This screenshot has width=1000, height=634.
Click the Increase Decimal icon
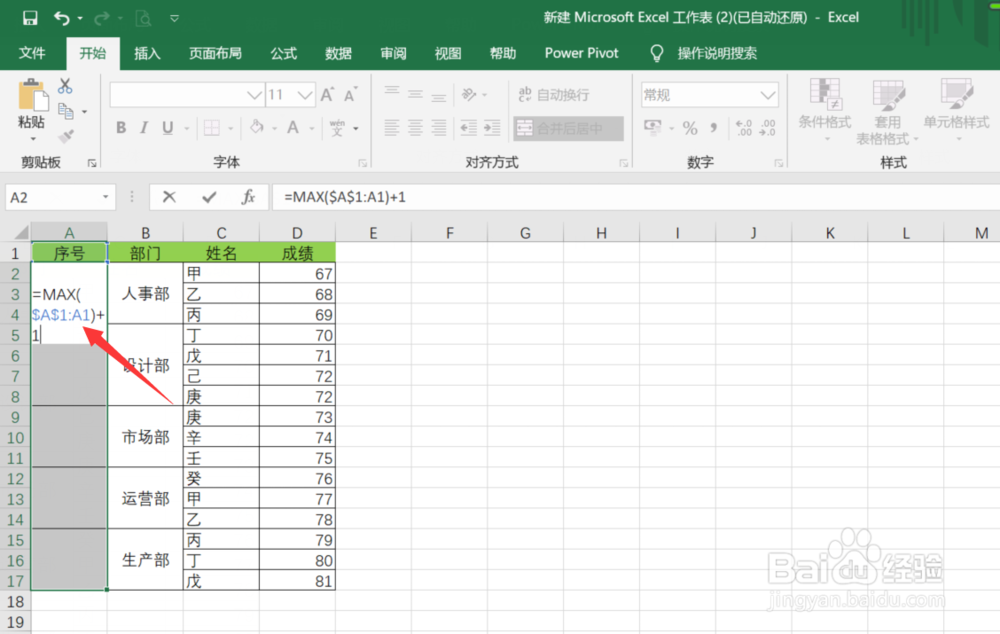744,128
